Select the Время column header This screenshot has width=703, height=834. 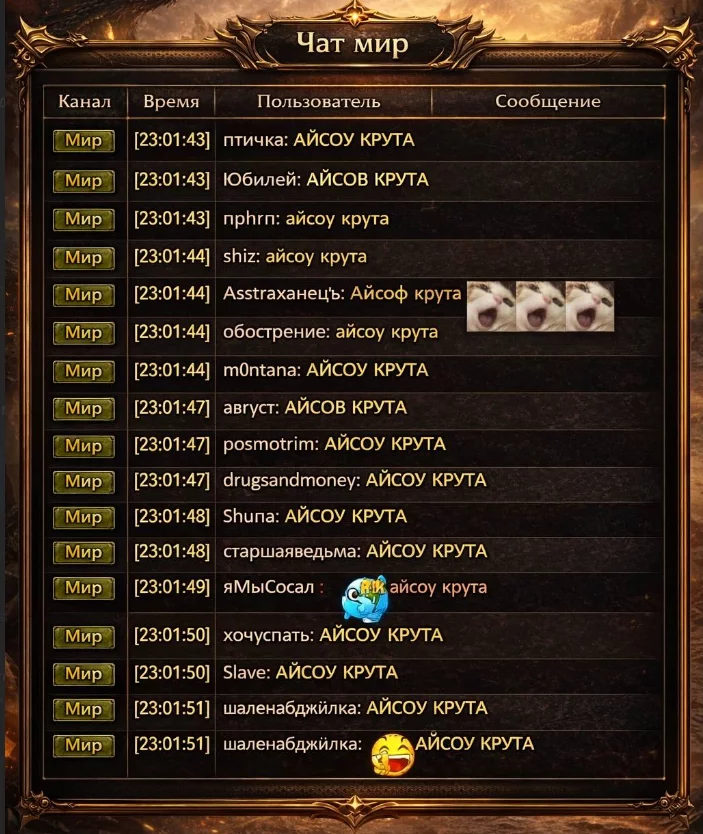point(171,101)
